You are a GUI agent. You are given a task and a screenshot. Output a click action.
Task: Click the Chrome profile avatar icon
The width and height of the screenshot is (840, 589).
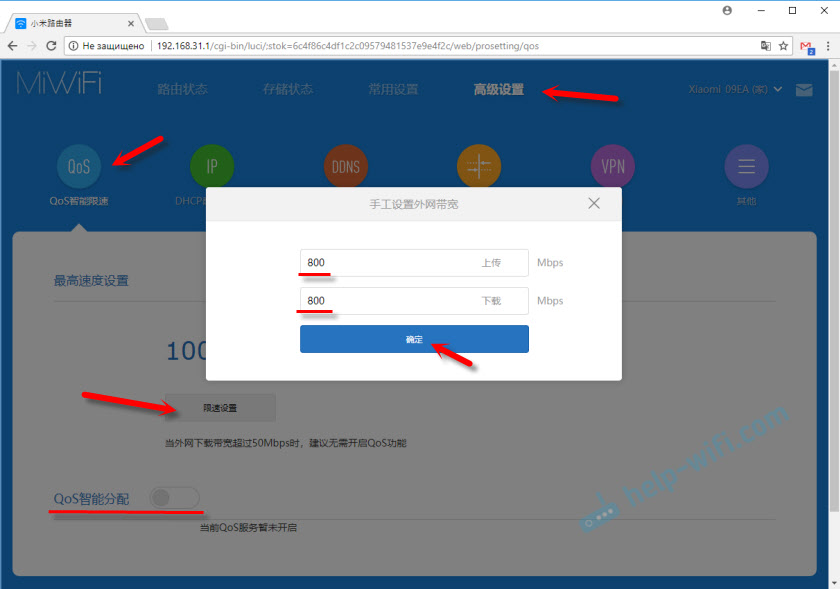pyautogui.click(x=727, y=10)
